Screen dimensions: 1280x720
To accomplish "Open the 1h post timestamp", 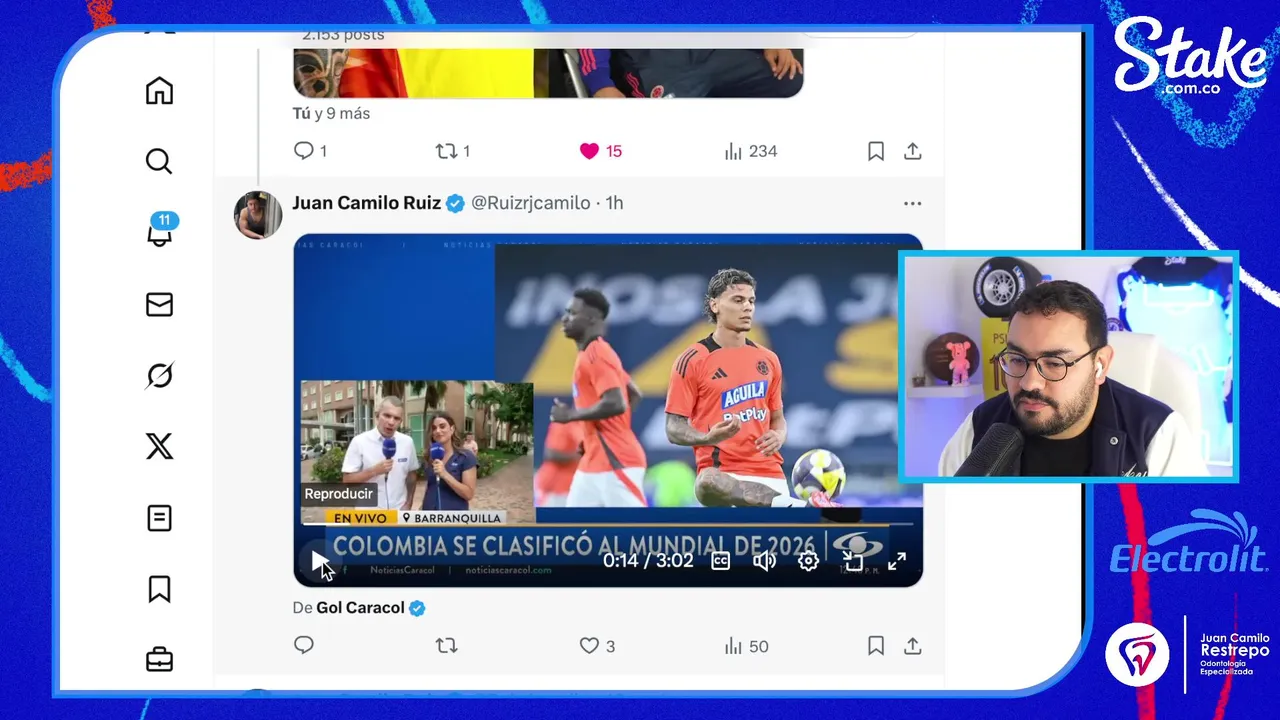I will click(x=614, y=203).
